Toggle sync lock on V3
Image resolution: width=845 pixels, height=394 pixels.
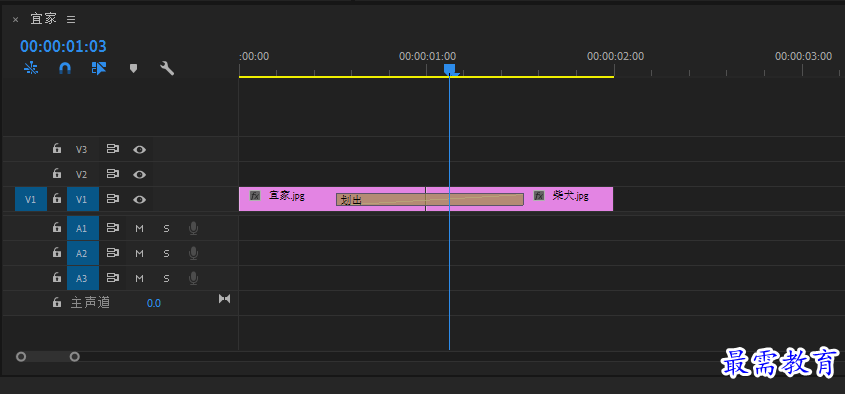(x=112, y=149)
